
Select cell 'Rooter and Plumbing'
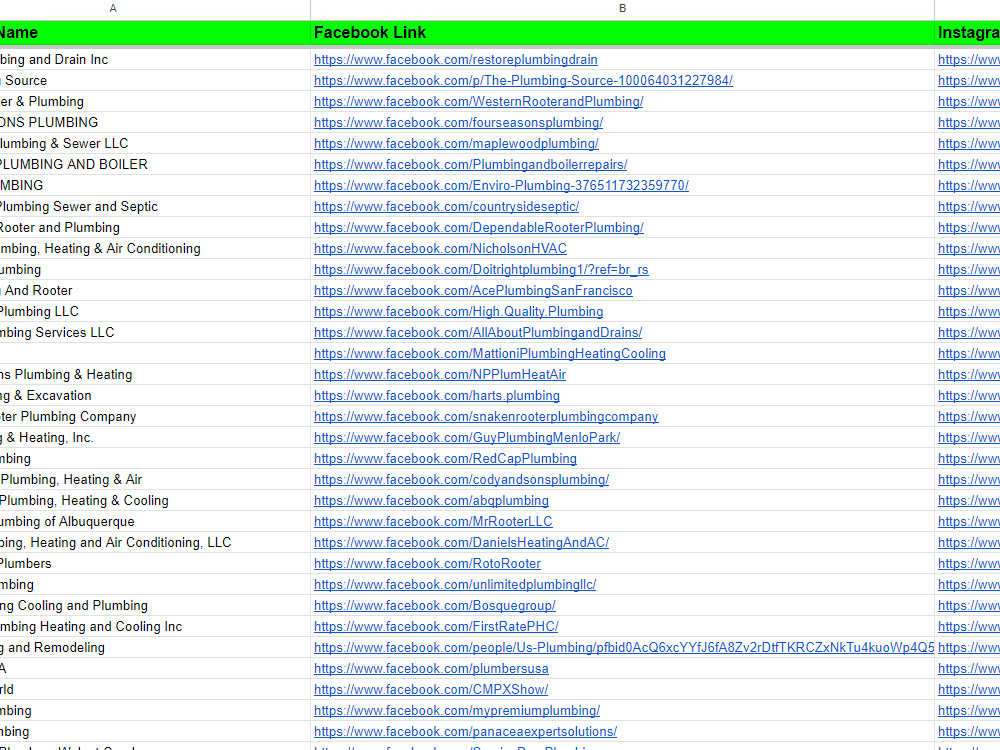click(155, 228)
